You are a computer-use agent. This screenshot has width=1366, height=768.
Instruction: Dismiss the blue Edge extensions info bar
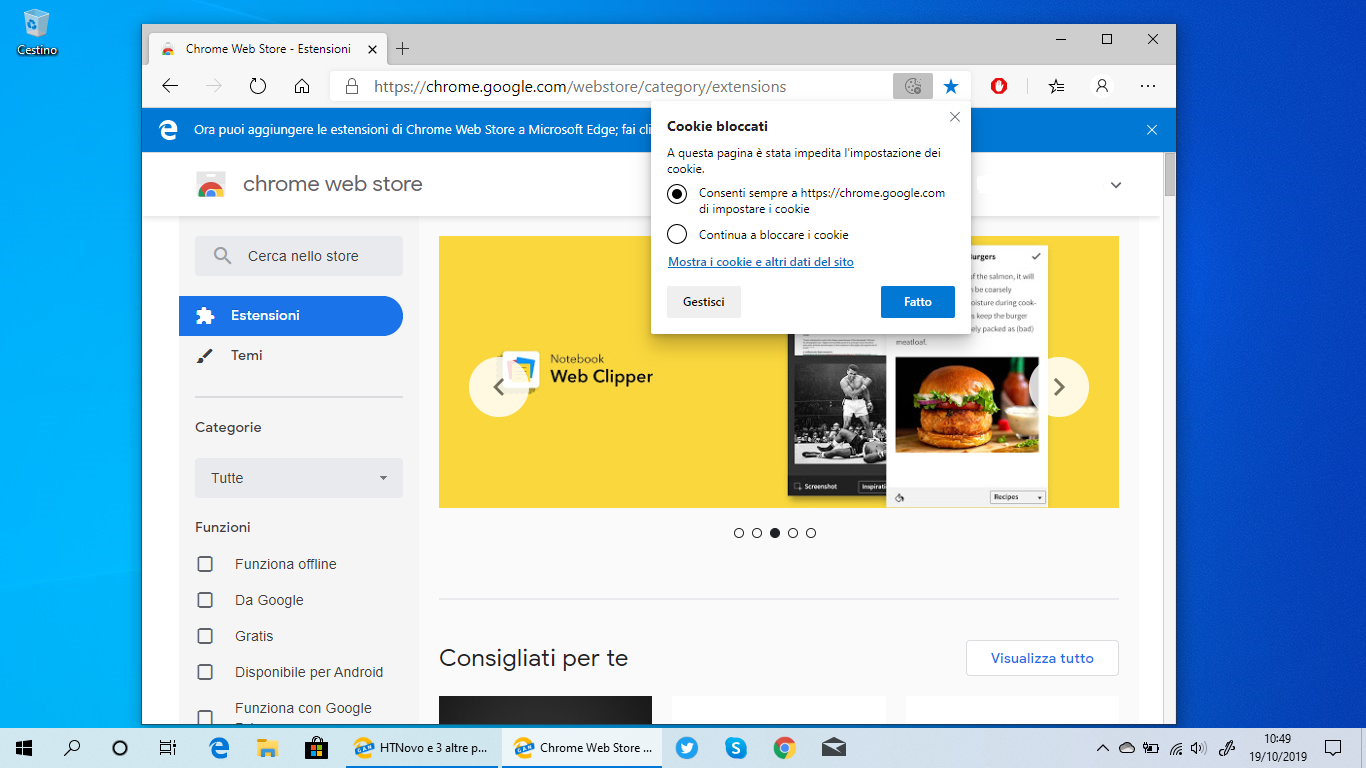pos(1152,130)
